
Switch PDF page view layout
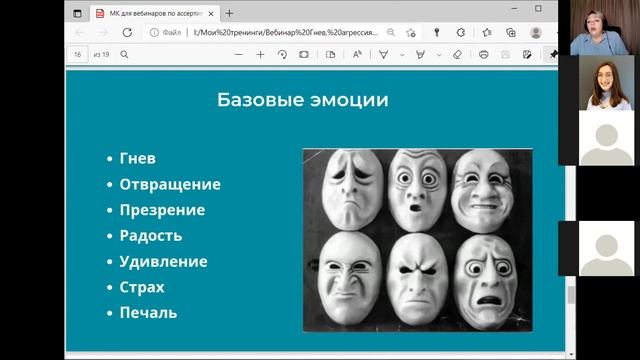coord(331,54)
